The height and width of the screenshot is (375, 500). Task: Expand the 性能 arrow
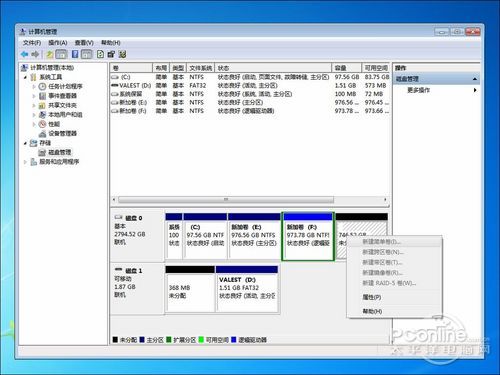click(34, 124)
